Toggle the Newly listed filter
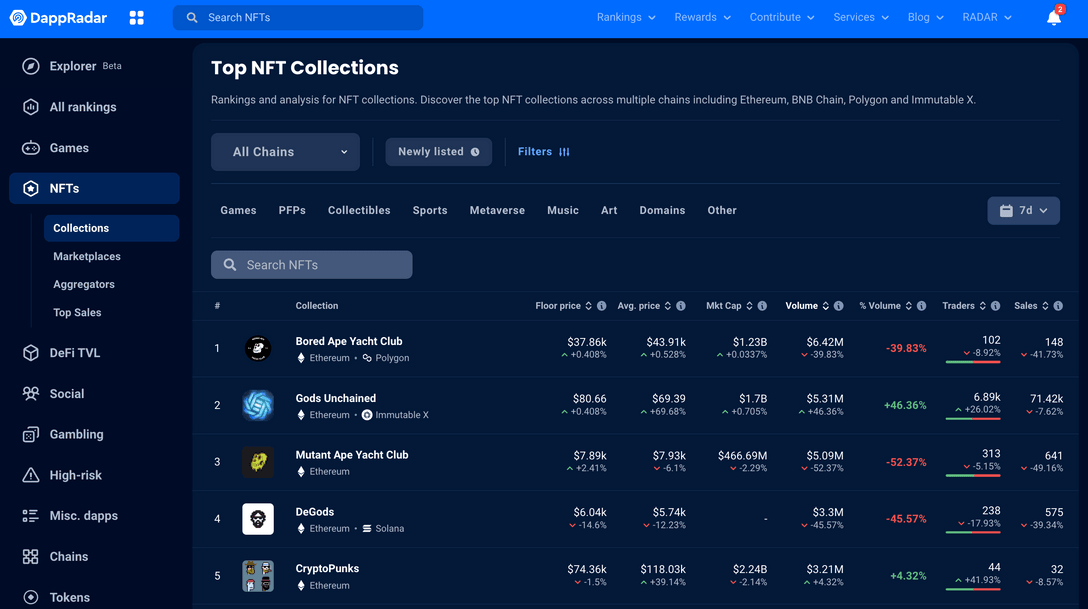1088x609 pixels. [438, 152]
